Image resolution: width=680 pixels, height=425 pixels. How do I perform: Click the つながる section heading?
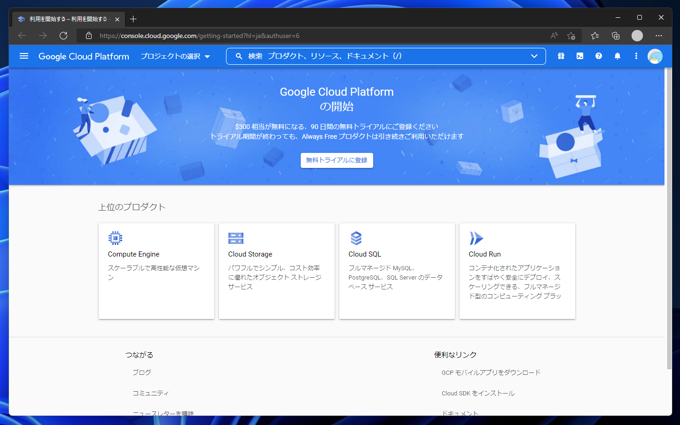pyautogui.click(x=139, y=355)
